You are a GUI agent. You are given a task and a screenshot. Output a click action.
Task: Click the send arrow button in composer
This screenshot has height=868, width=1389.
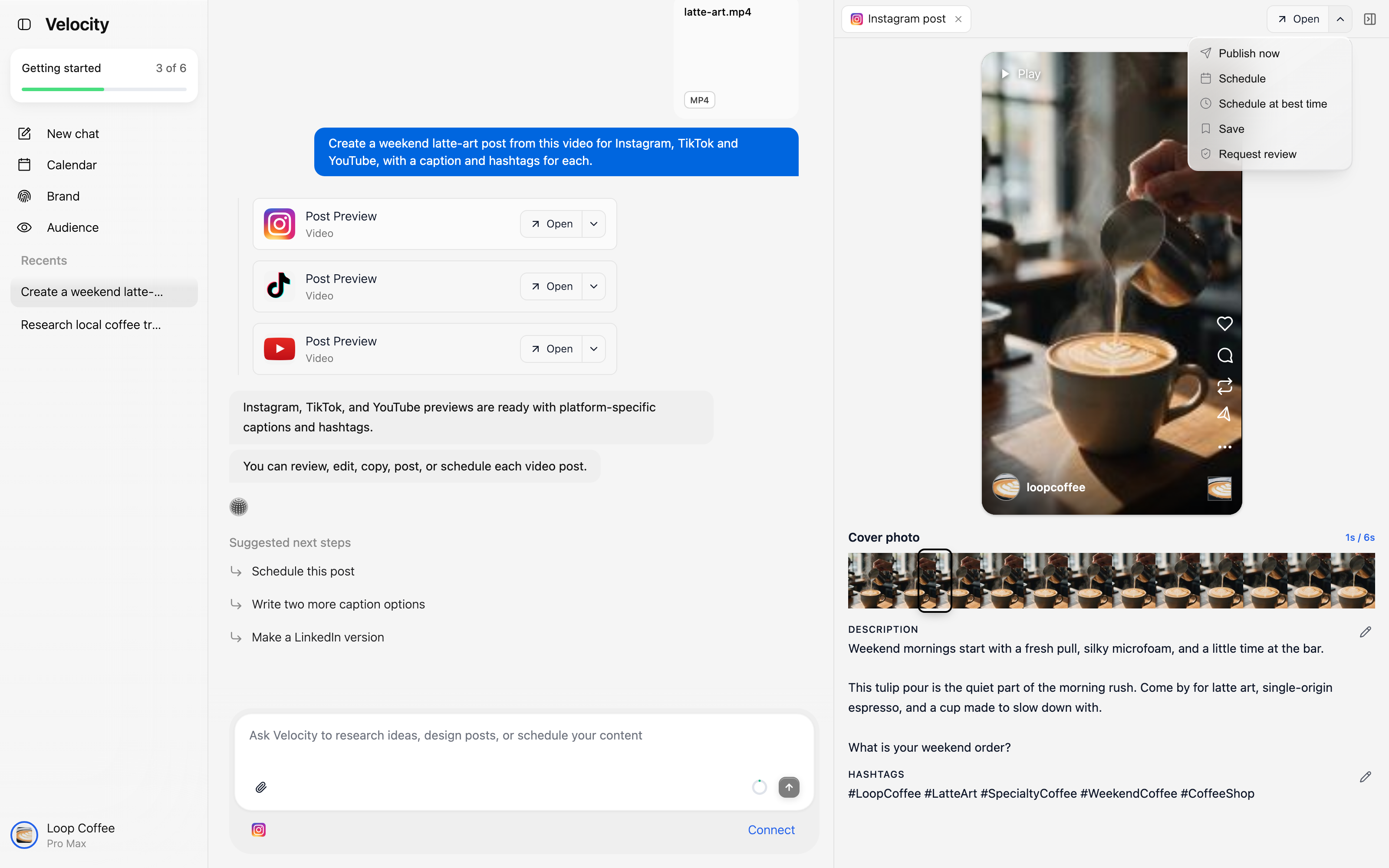click(789, 787)
